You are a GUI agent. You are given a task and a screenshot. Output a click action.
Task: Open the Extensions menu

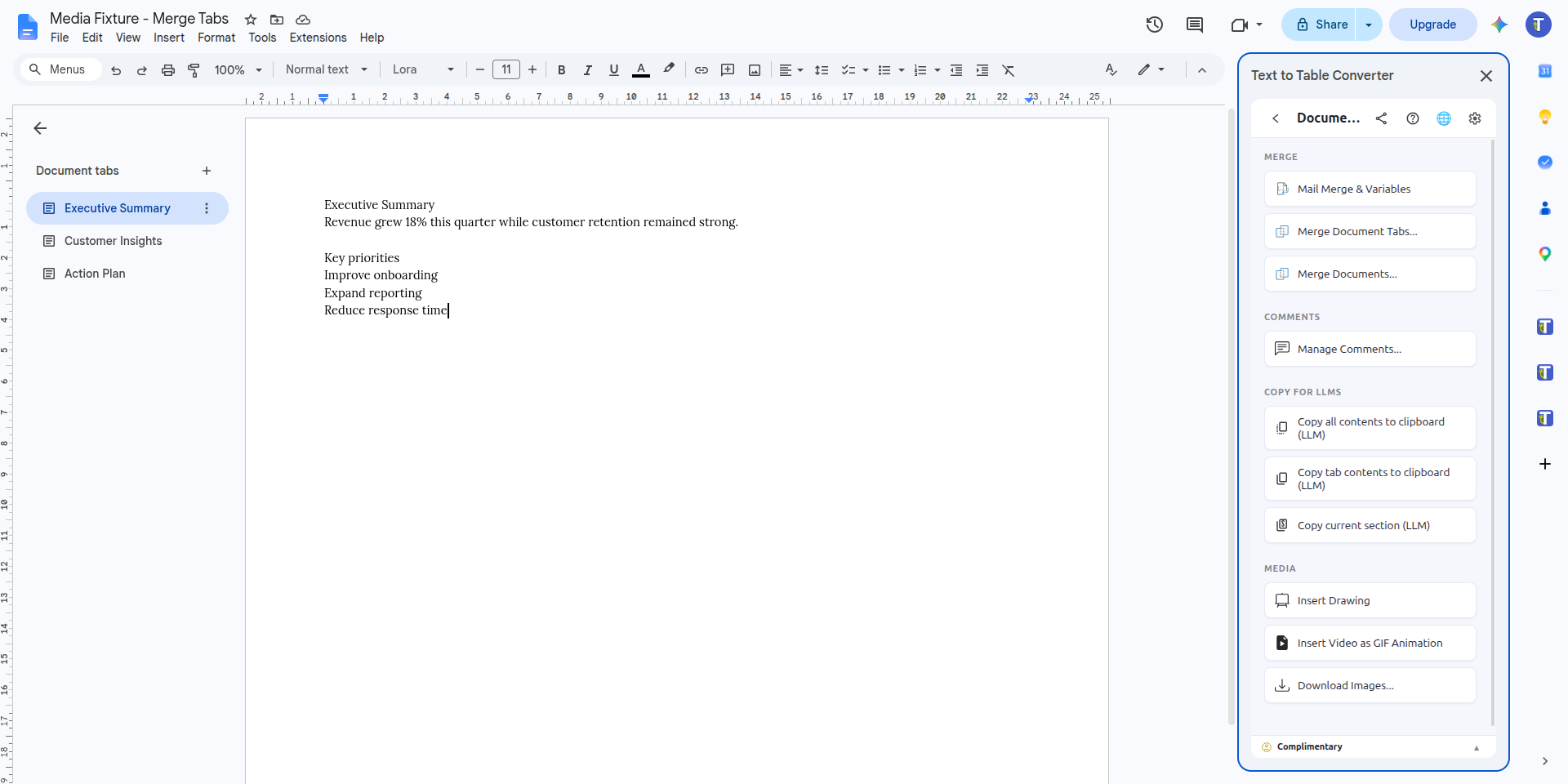pyautogui.click(x=318, y=38)
